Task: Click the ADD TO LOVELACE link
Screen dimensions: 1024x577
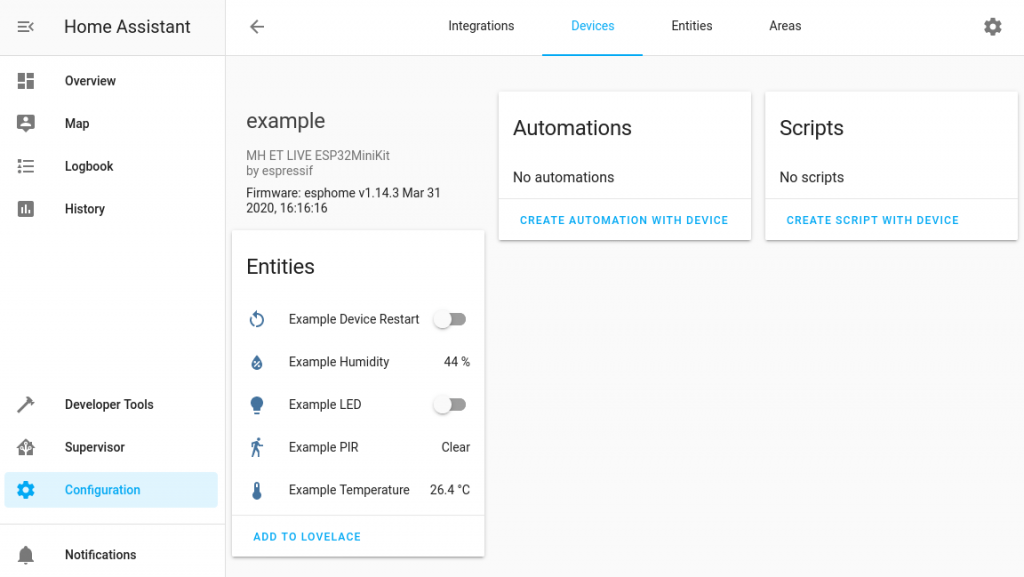Action: (x=305, y=536)
